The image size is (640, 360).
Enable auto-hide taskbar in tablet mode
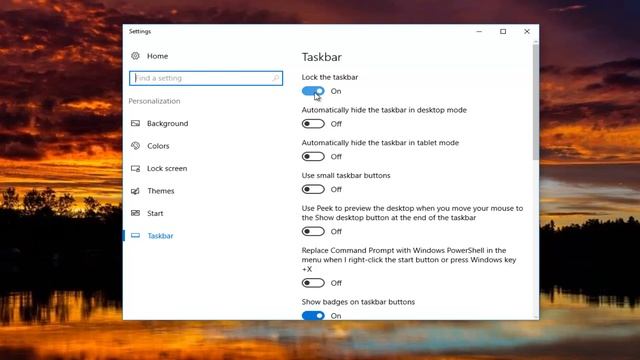click(x=313, y=156)
